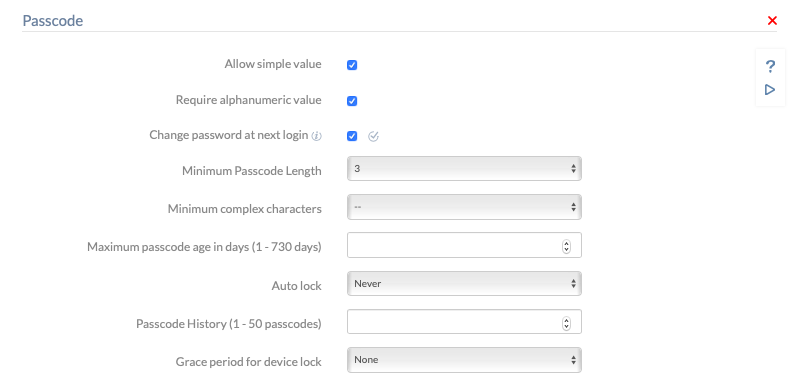Click the 'Allow simple value' label

pyautogui.click(x=273, y=64)
